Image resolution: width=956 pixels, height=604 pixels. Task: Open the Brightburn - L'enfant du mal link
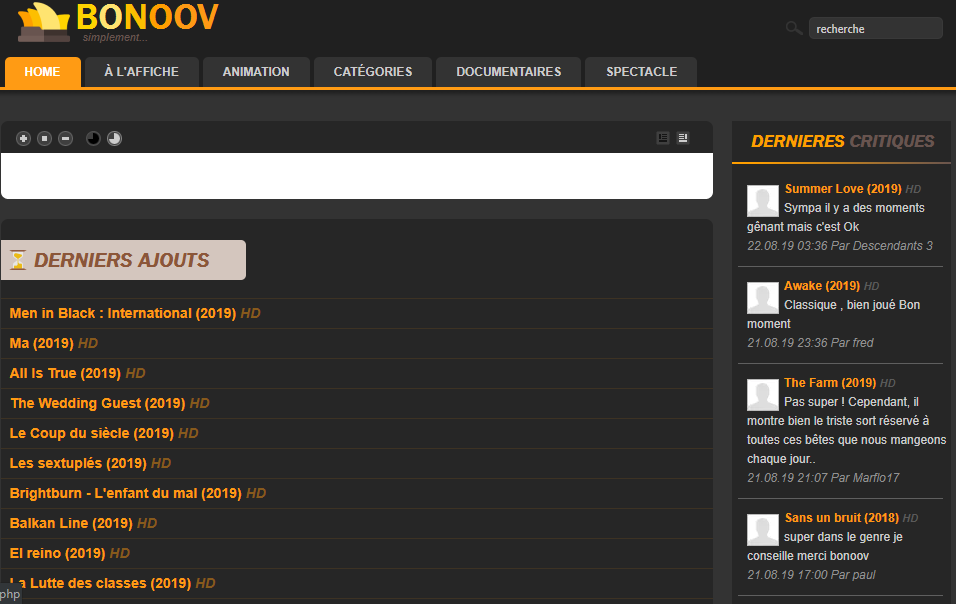click(x=126, y=493)
